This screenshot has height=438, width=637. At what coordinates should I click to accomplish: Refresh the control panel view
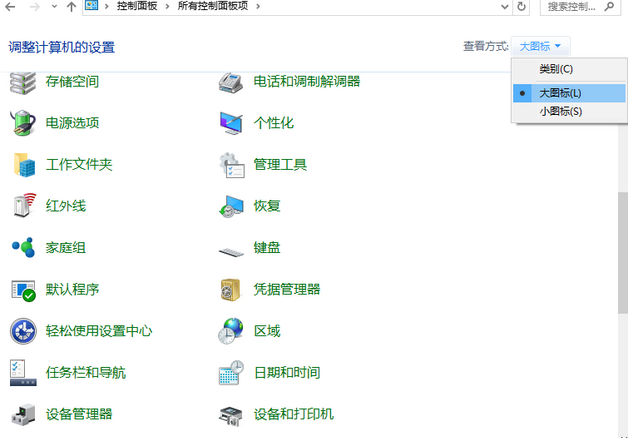(522, 7)
